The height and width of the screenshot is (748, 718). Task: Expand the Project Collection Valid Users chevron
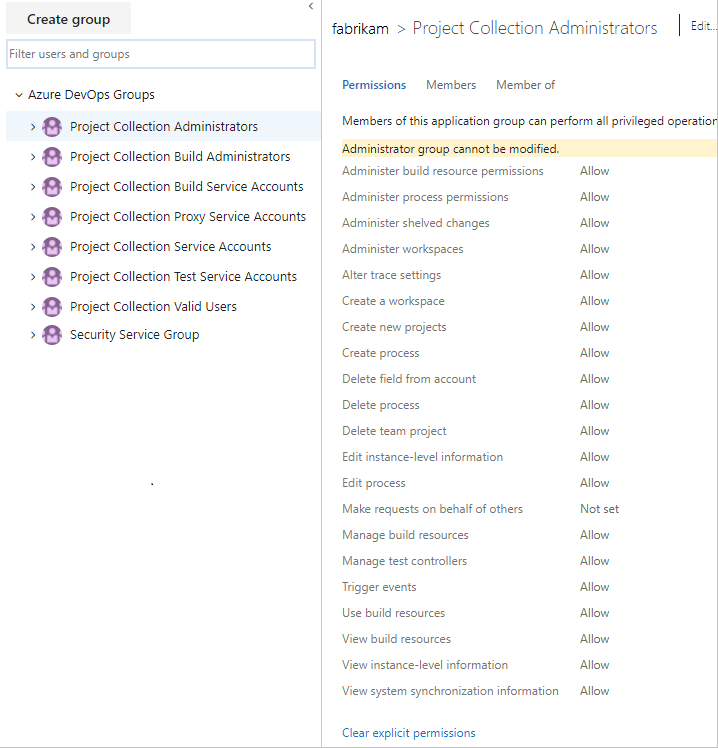click(x=33, y=307)
